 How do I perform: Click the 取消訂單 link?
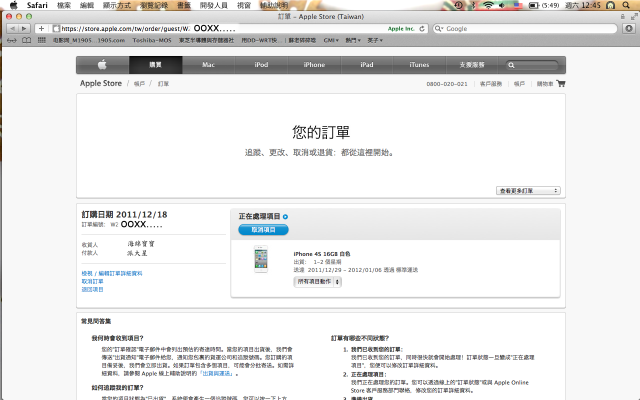pyautogui.click(x=92, y=282)
